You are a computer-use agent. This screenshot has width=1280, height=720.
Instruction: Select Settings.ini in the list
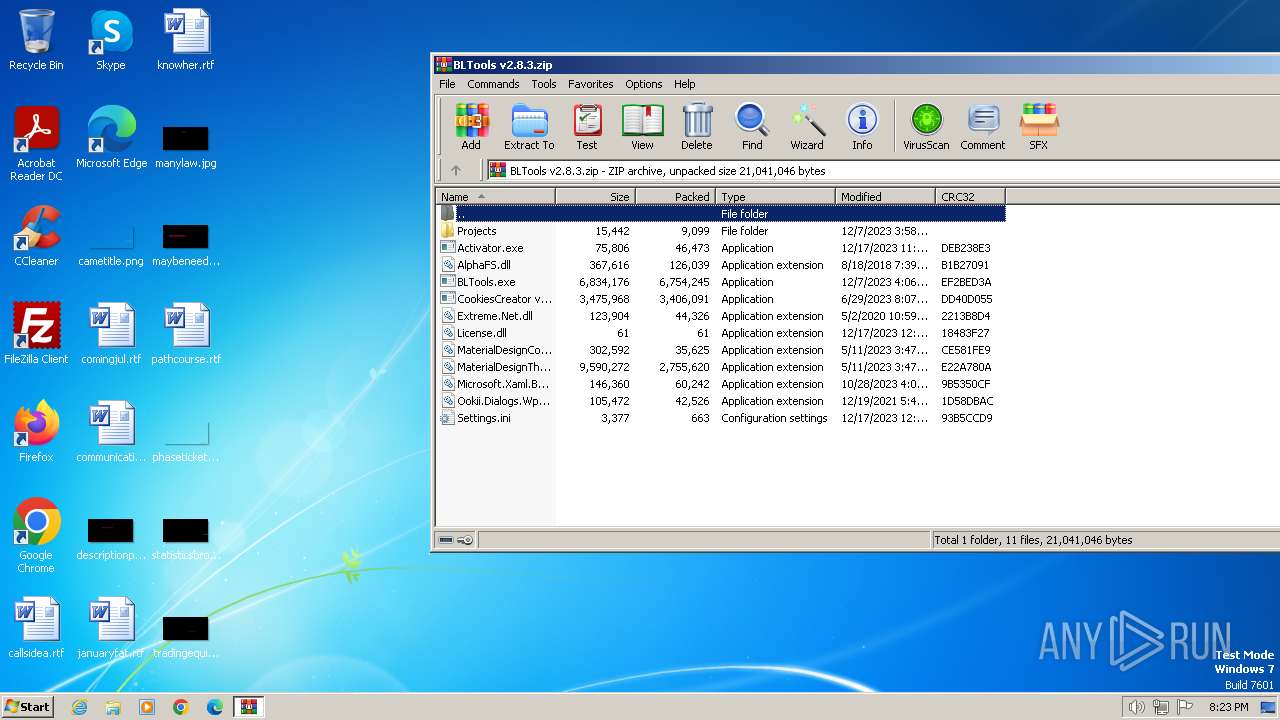coord(720,418)
